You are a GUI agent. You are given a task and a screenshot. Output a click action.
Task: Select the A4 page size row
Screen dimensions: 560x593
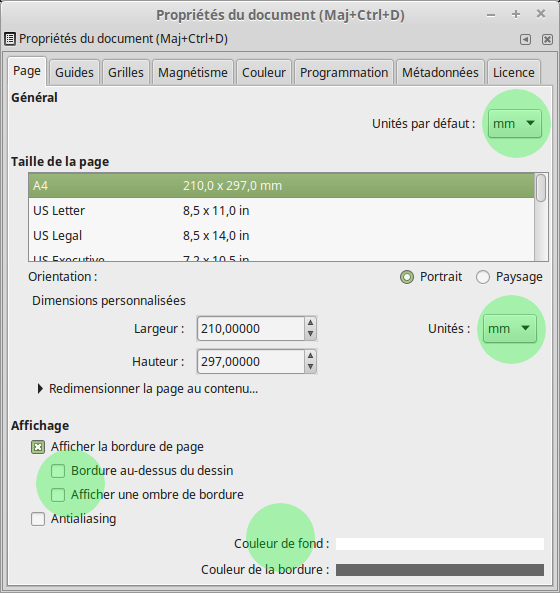click(282, 186)
